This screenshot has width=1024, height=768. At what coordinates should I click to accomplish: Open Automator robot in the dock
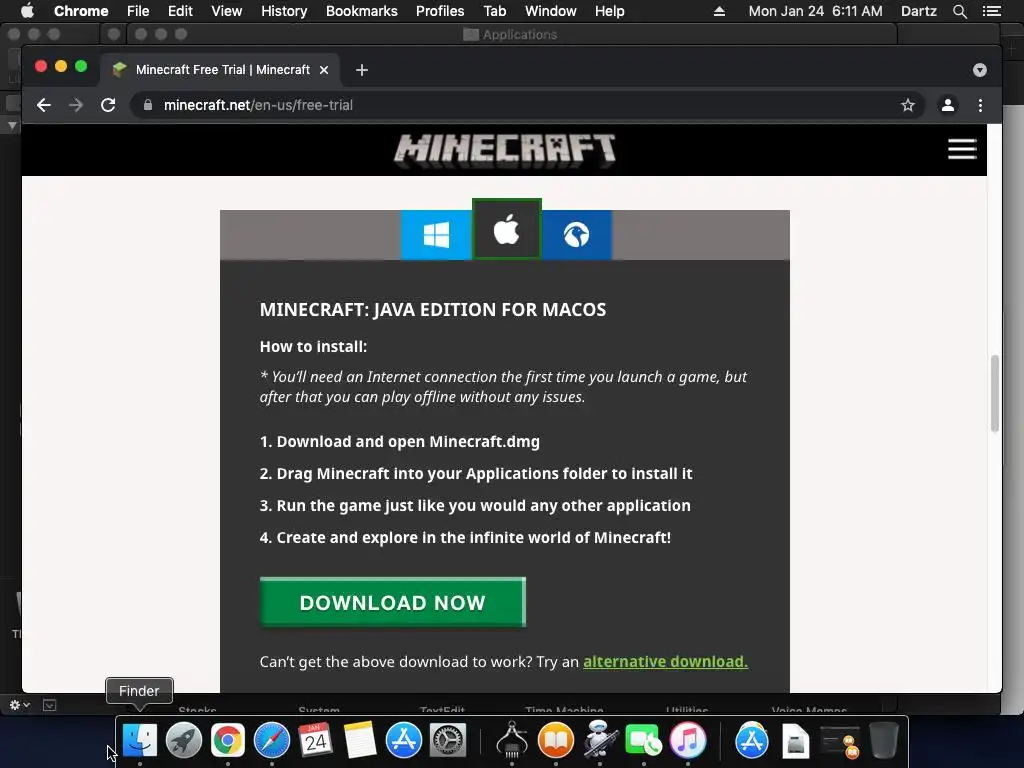point(600,740)
